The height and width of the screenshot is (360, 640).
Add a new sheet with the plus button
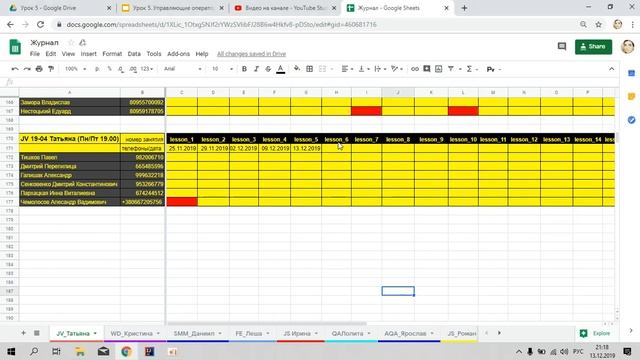23,333
